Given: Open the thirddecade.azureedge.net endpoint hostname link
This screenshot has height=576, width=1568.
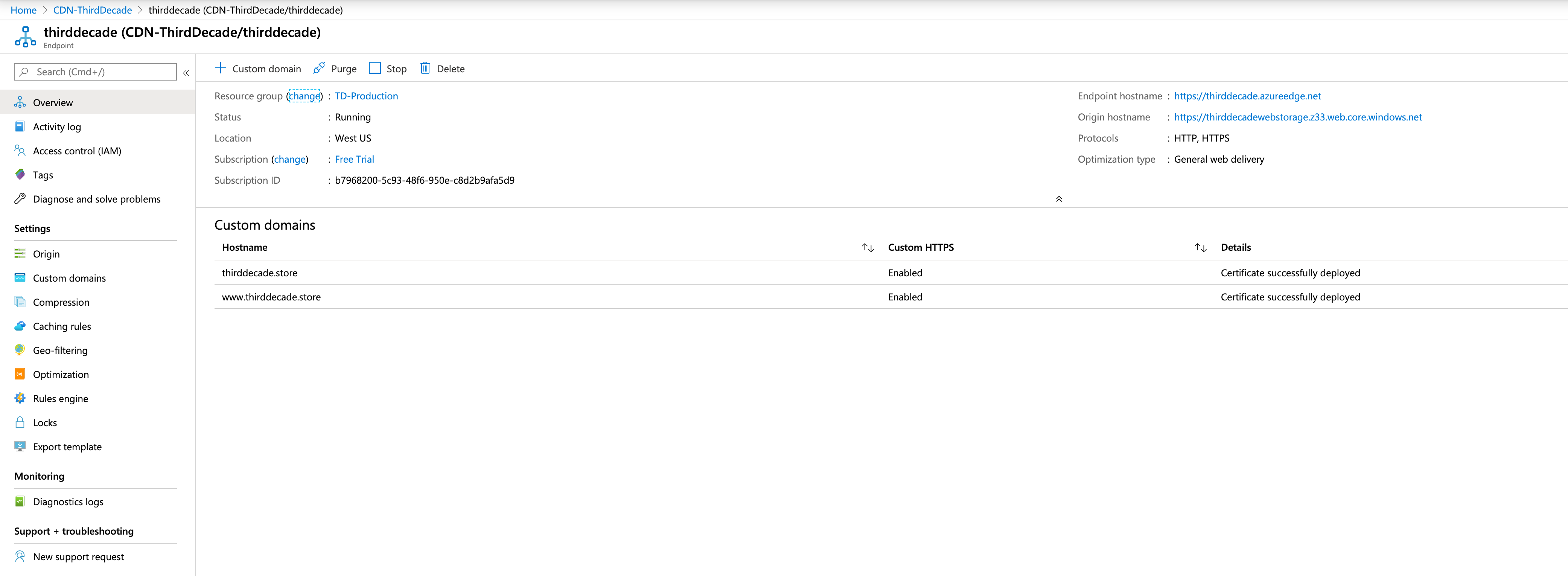Looking at the screenshot, I should click(x=1247, y=96).
